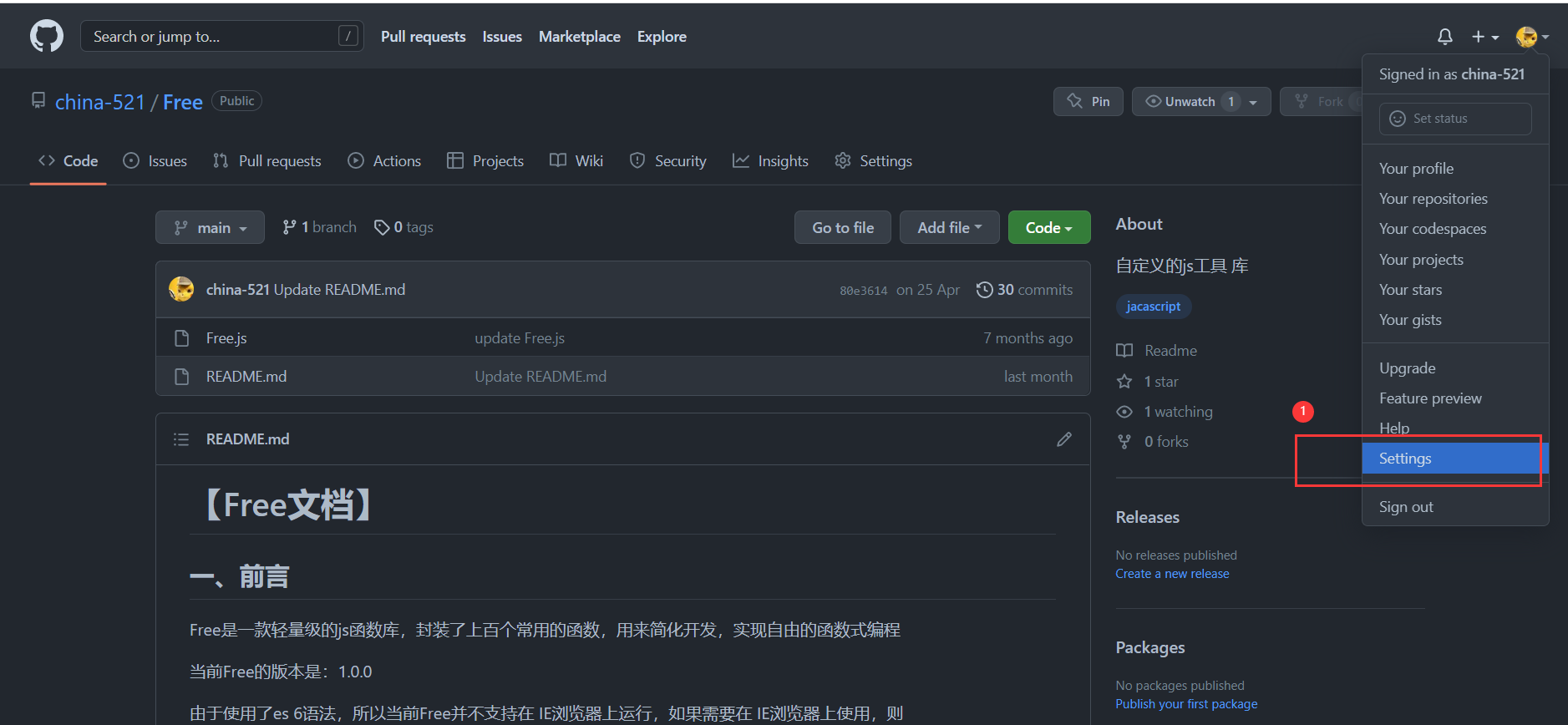Pin the repository with Pin button
1568x725 pixels.
tap(1088, 102)
